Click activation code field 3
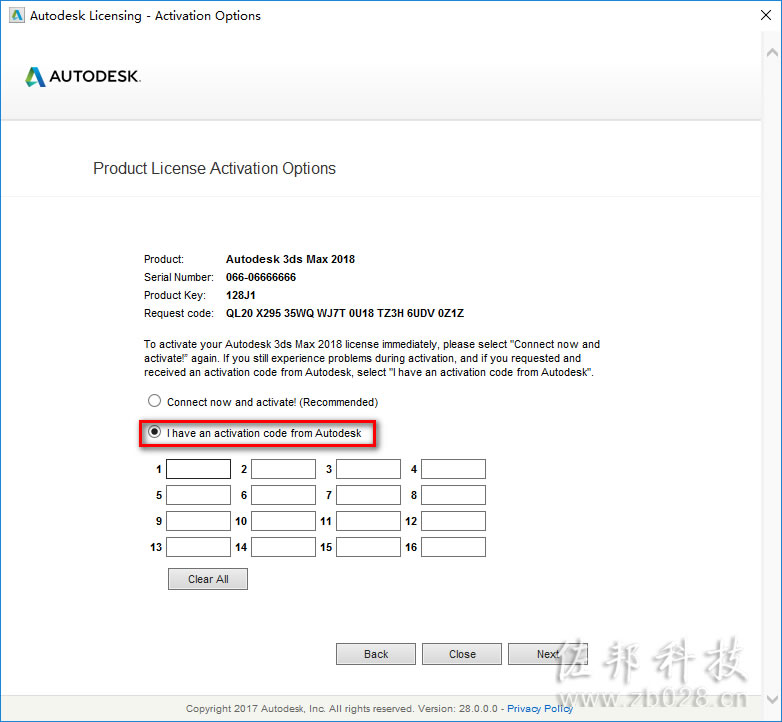This screenshot has height=722, width=782. tap(368, 469)
